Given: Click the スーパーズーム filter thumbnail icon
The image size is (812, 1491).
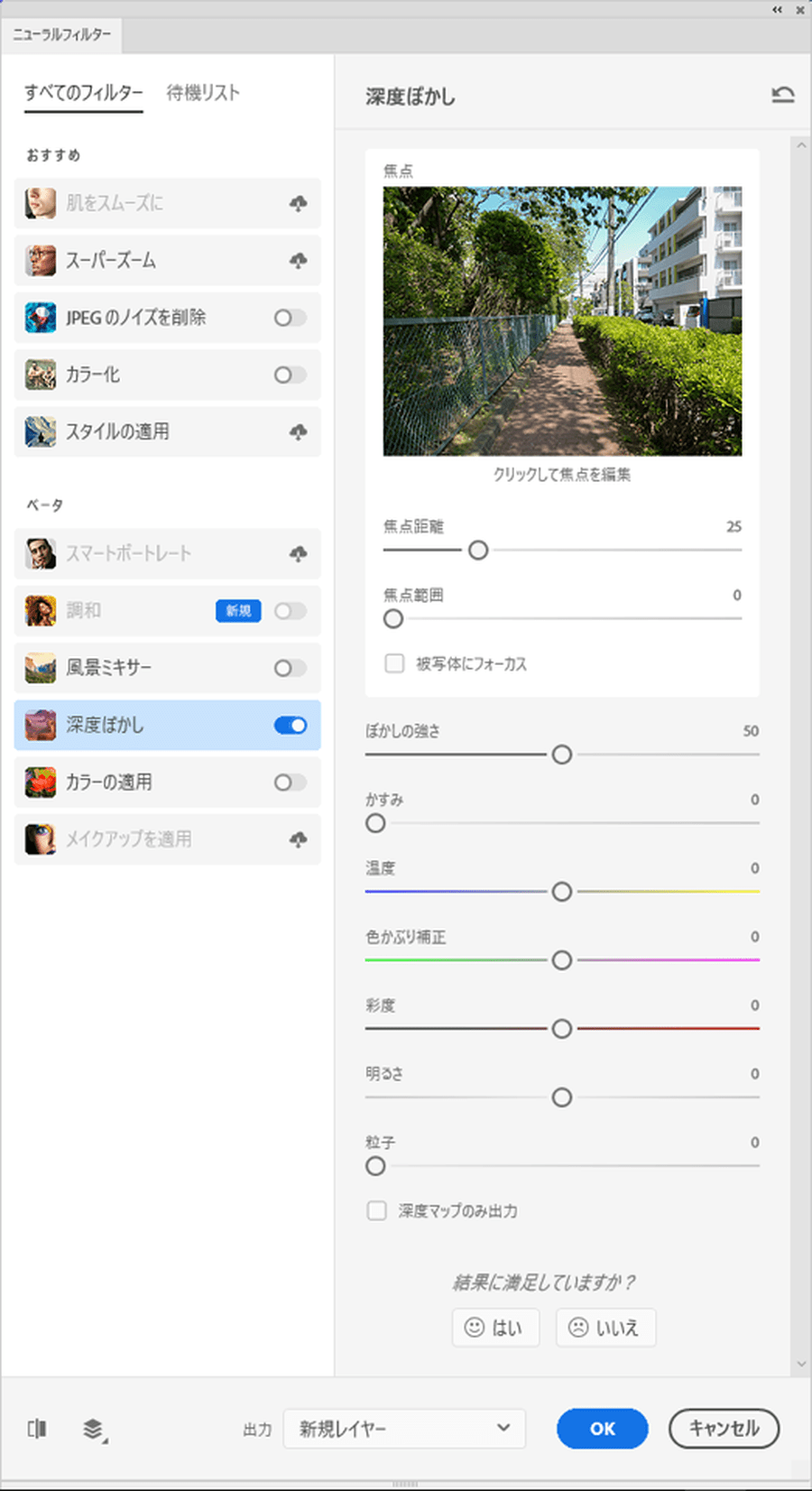Looking at the screenshot, I should 41,260.
